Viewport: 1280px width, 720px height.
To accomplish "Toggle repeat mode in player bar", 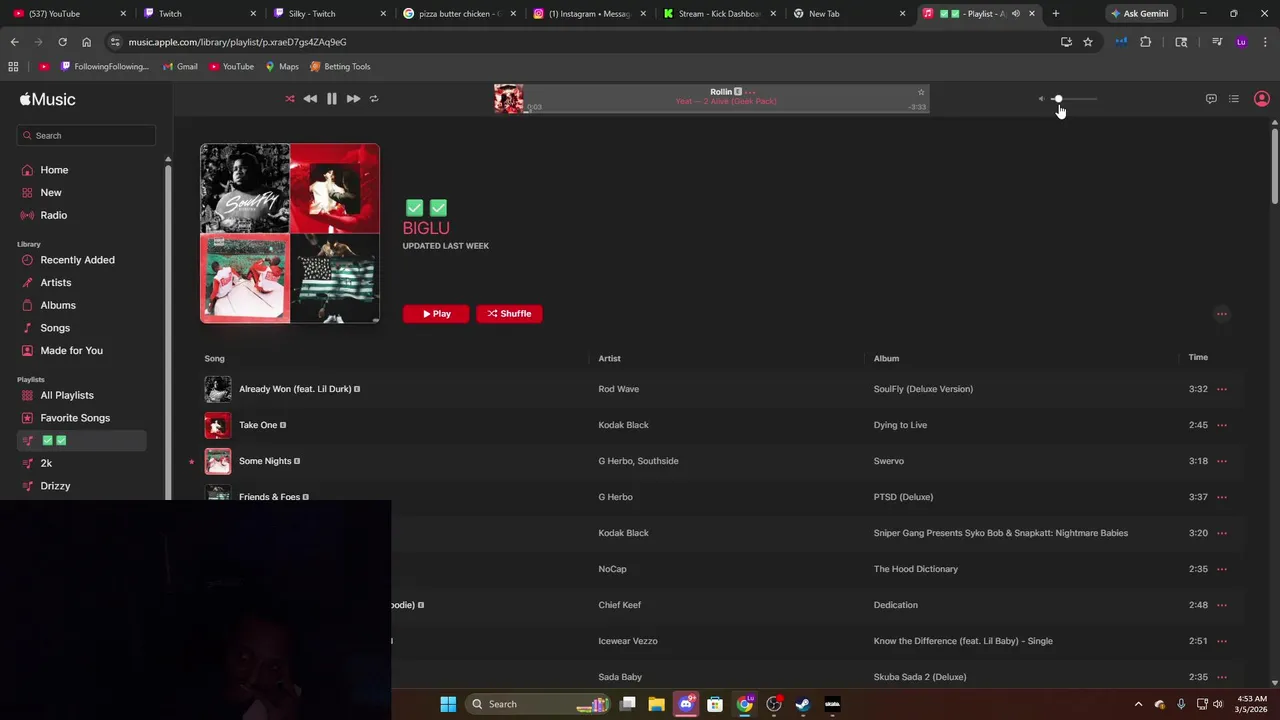I will [374, 99].
